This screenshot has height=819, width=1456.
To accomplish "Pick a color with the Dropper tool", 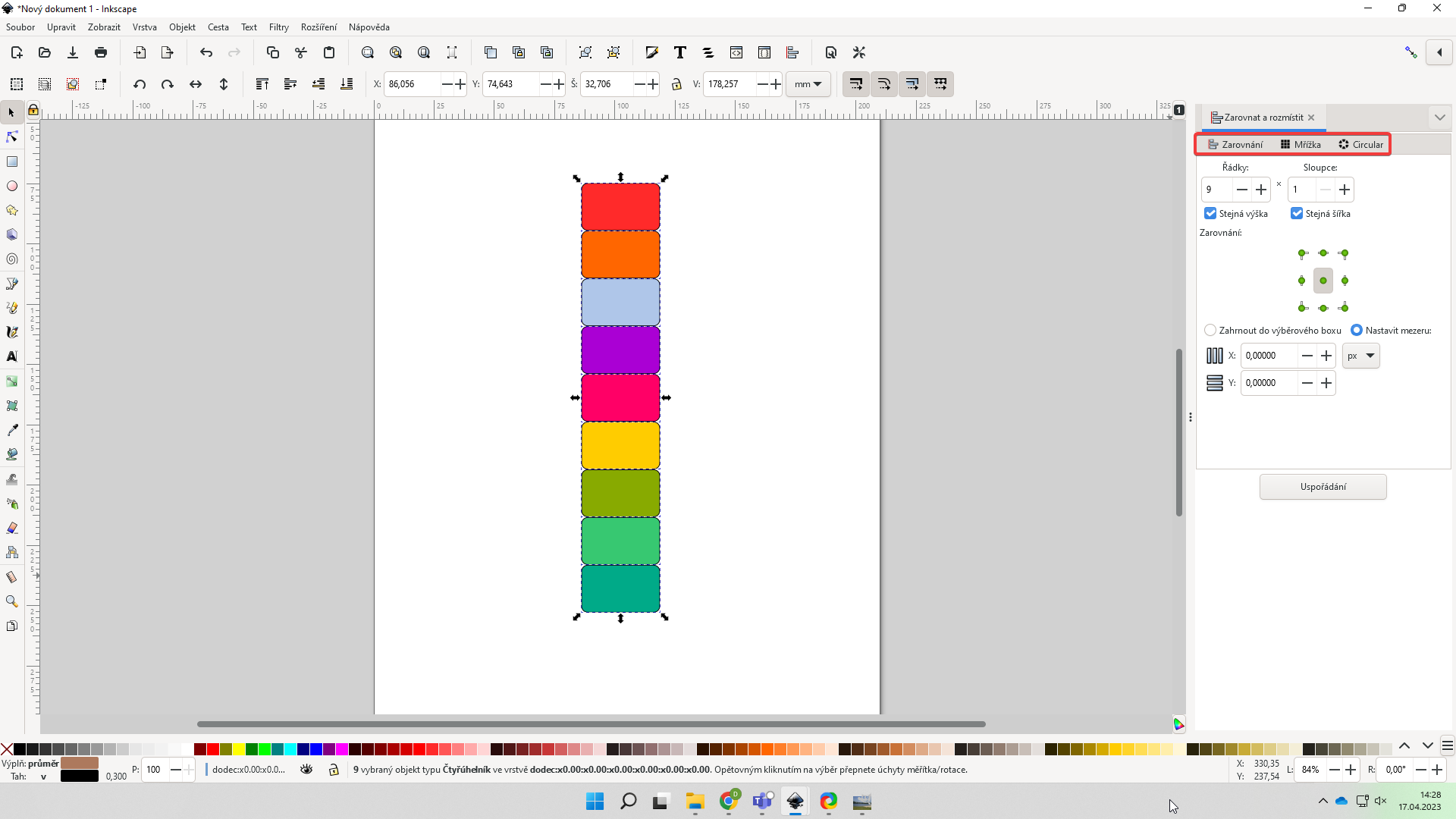I will 11,429.
